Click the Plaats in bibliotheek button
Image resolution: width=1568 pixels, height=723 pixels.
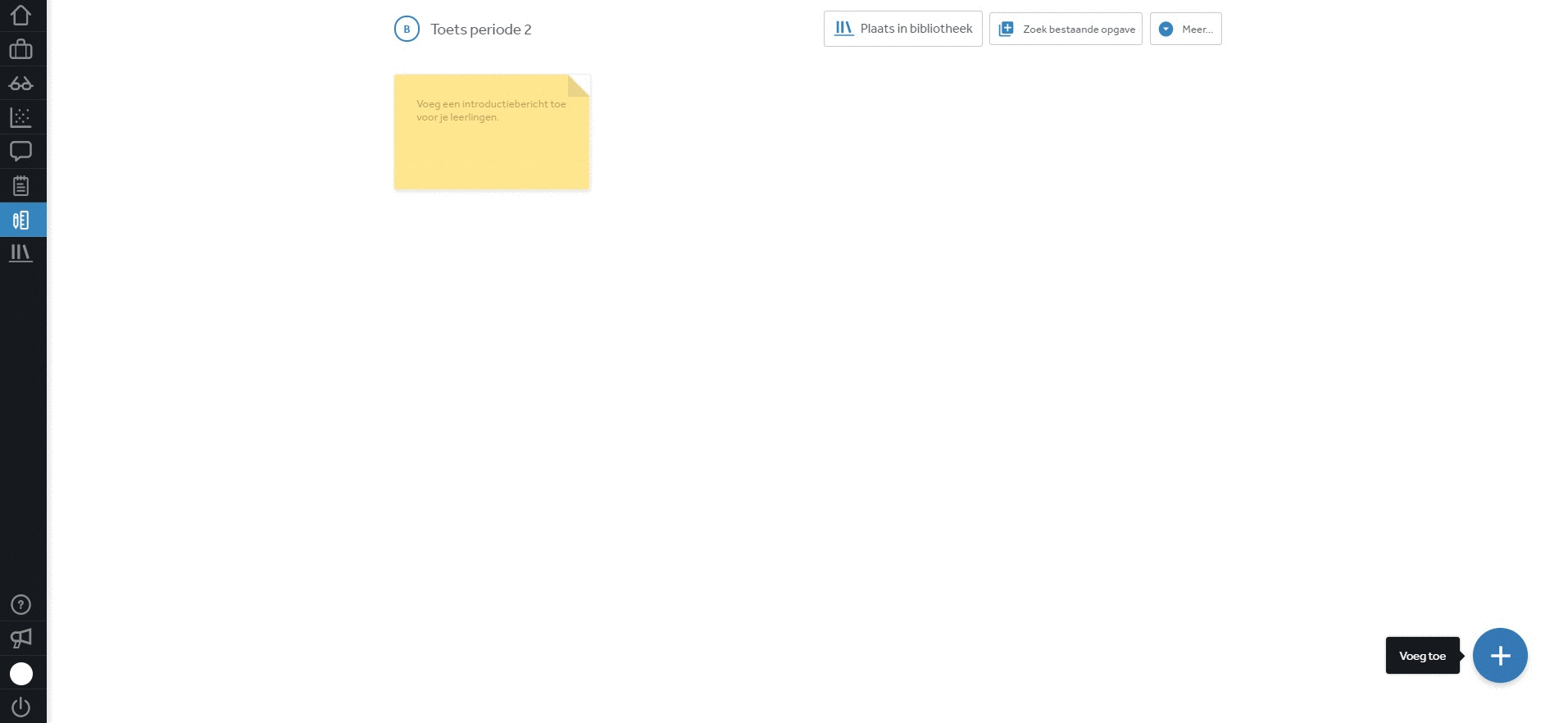[x=903, y=29]
